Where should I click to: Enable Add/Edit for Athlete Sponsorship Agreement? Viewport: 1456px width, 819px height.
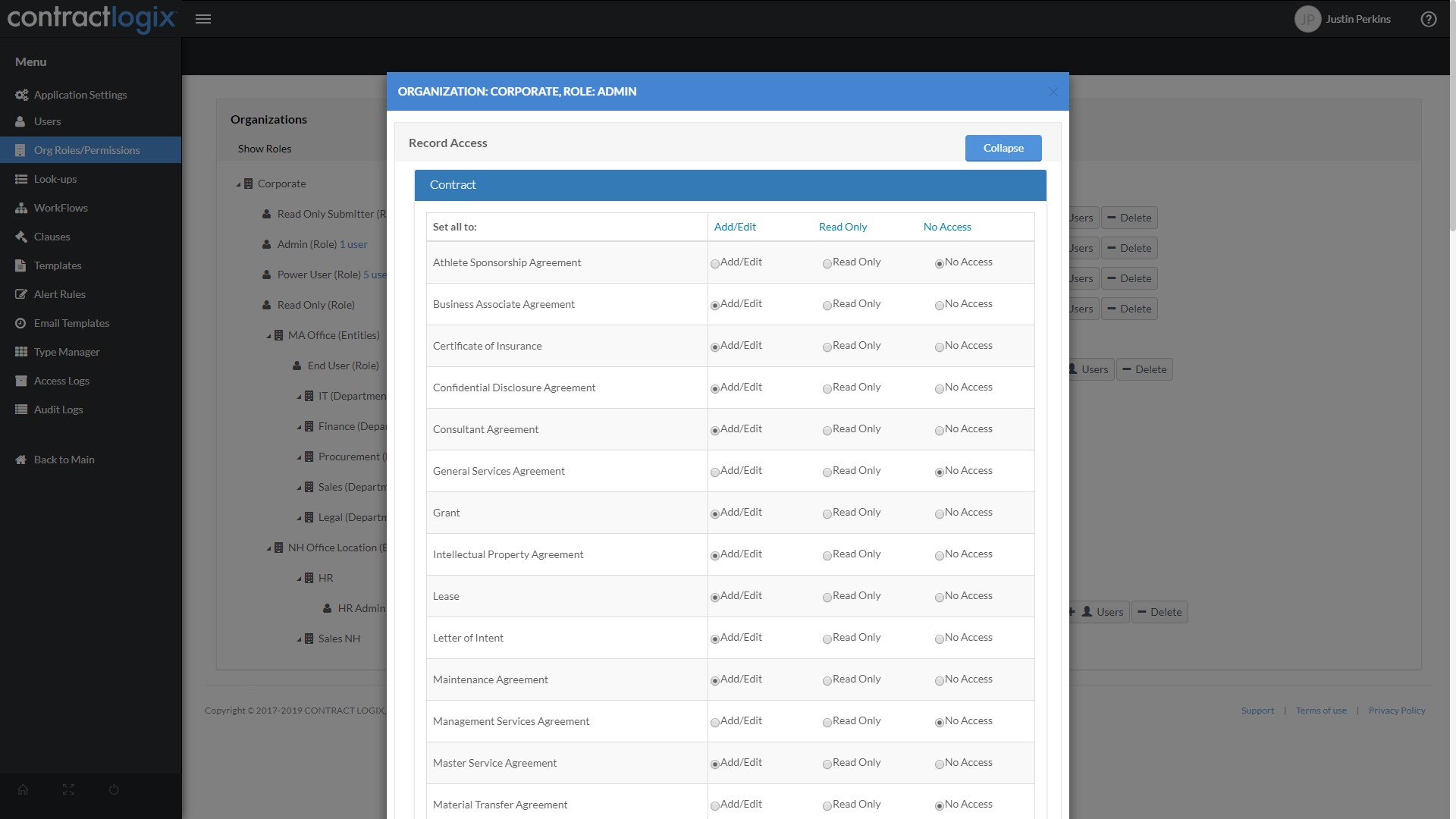(x=714, y=263)
